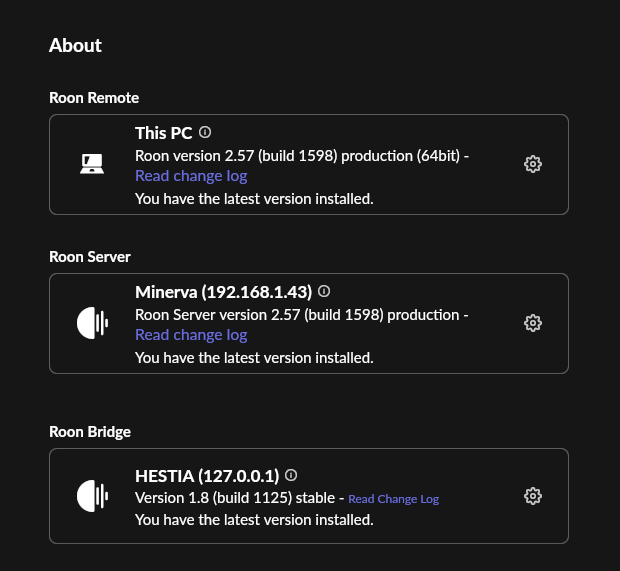Click the Version 1.8 (build 1125) stable text
The image size is (620, 571).
pos(235,498)
